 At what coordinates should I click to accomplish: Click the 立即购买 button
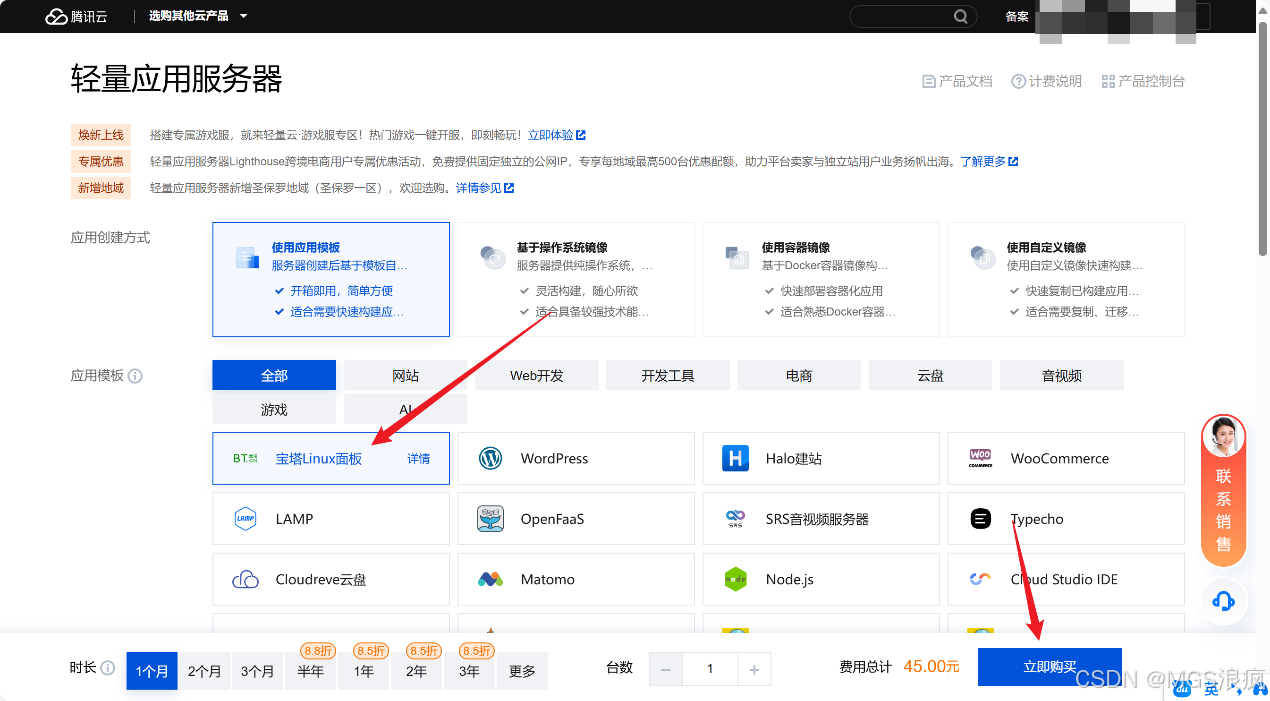[x=1050, y=667]
